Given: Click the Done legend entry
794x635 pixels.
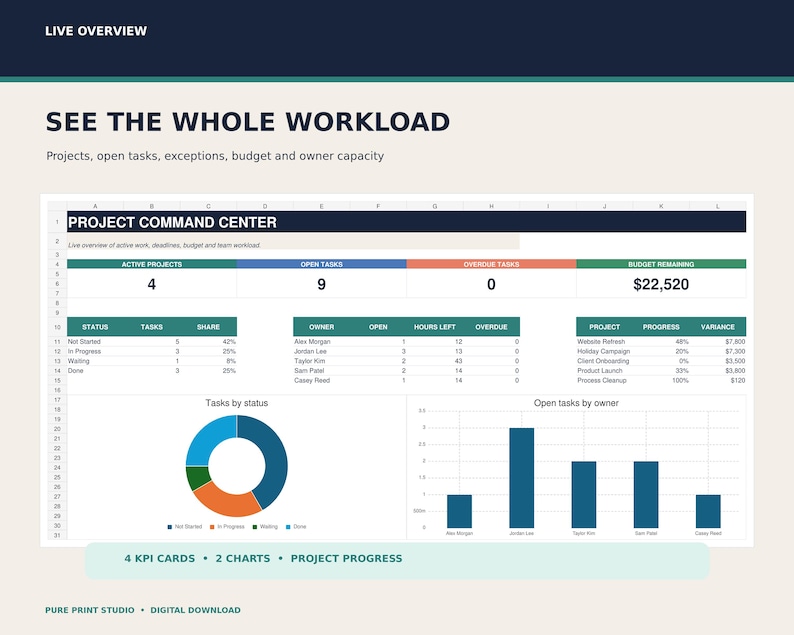Looking at the screenshot, I should coord(296,527).
